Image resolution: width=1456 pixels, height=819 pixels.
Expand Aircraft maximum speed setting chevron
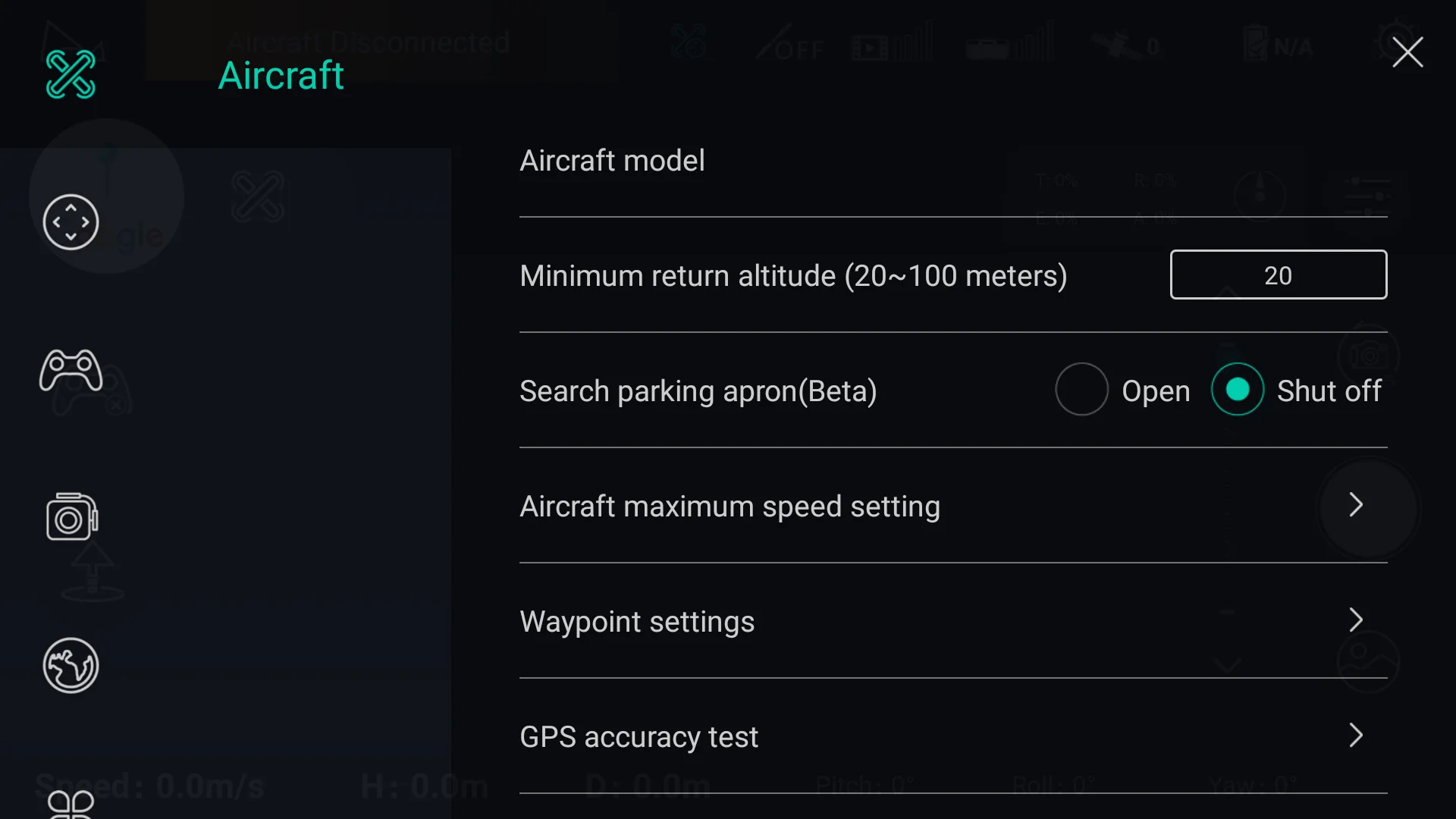(1357, 505)
